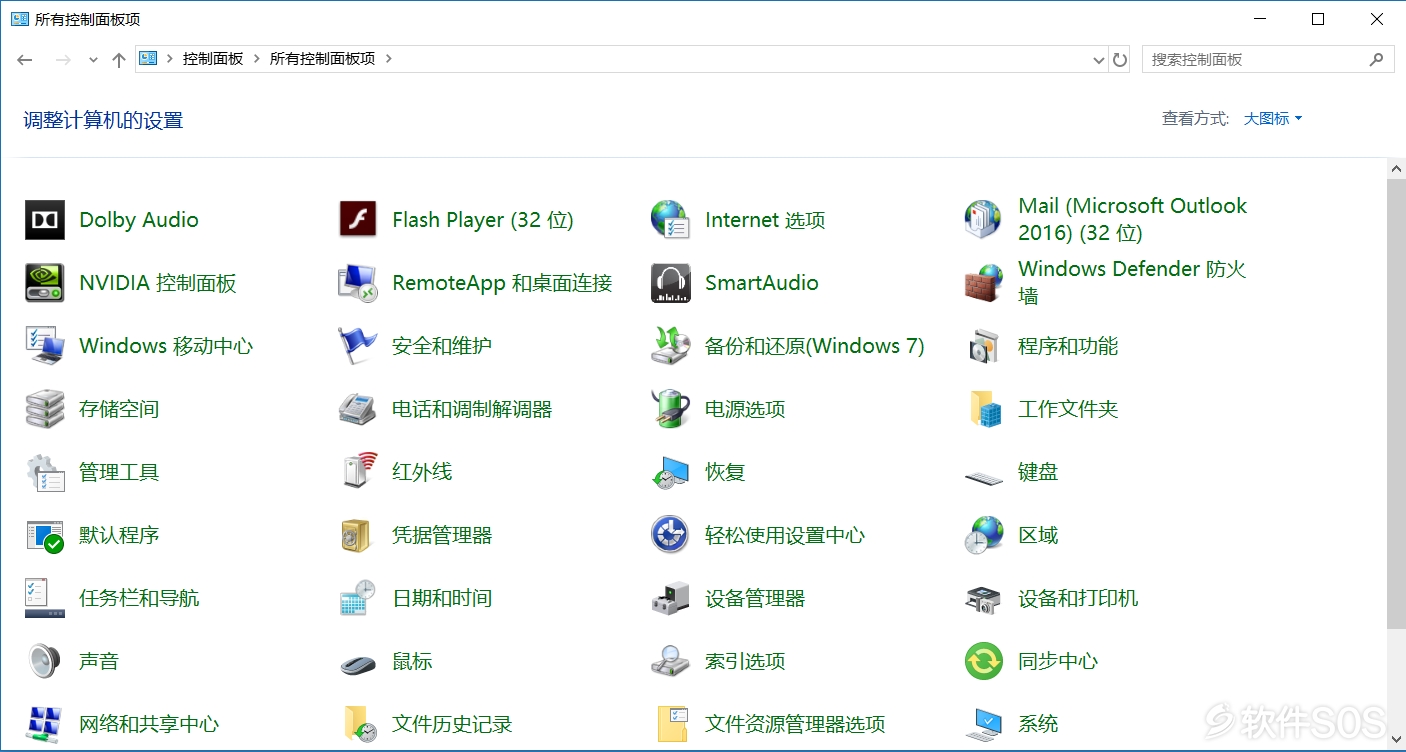Image resolution: width=1406 pixels, height=752 pixels.
Task: Open the 电源选项 battery icon
Action: [x=670, y=409]
